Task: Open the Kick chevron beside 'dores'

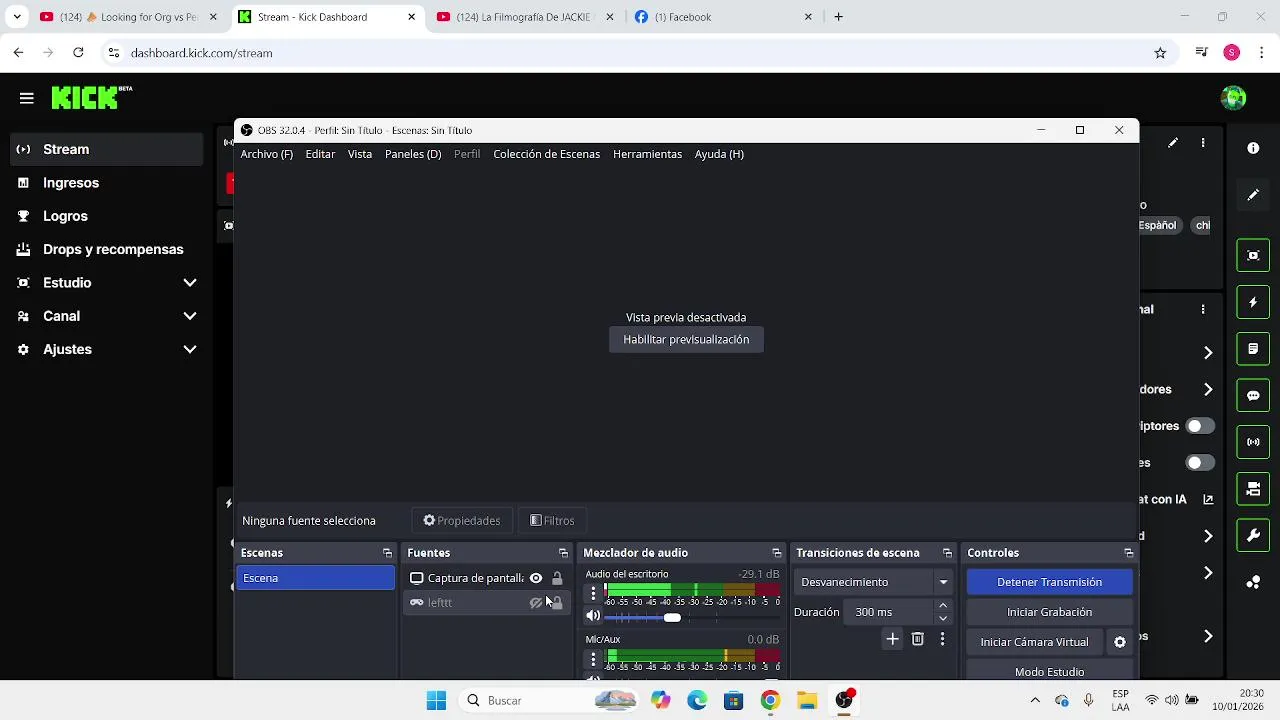Action: coord(1208,389)
